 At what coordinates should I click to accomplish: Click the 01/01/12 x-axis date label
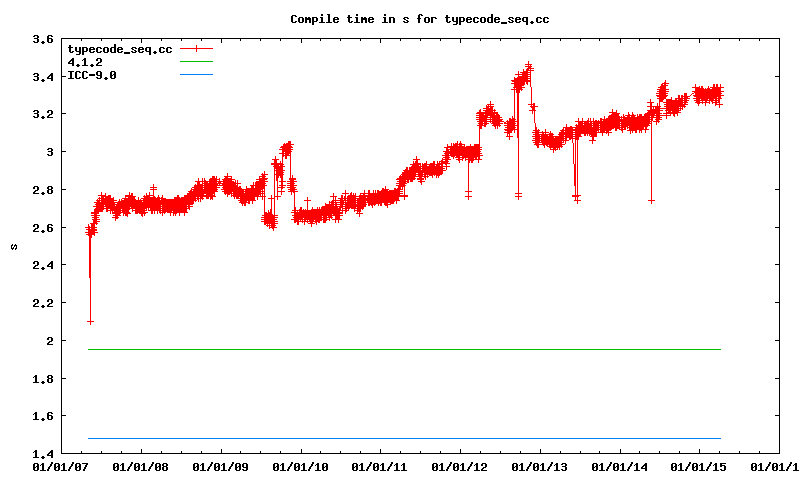[459, 467]
